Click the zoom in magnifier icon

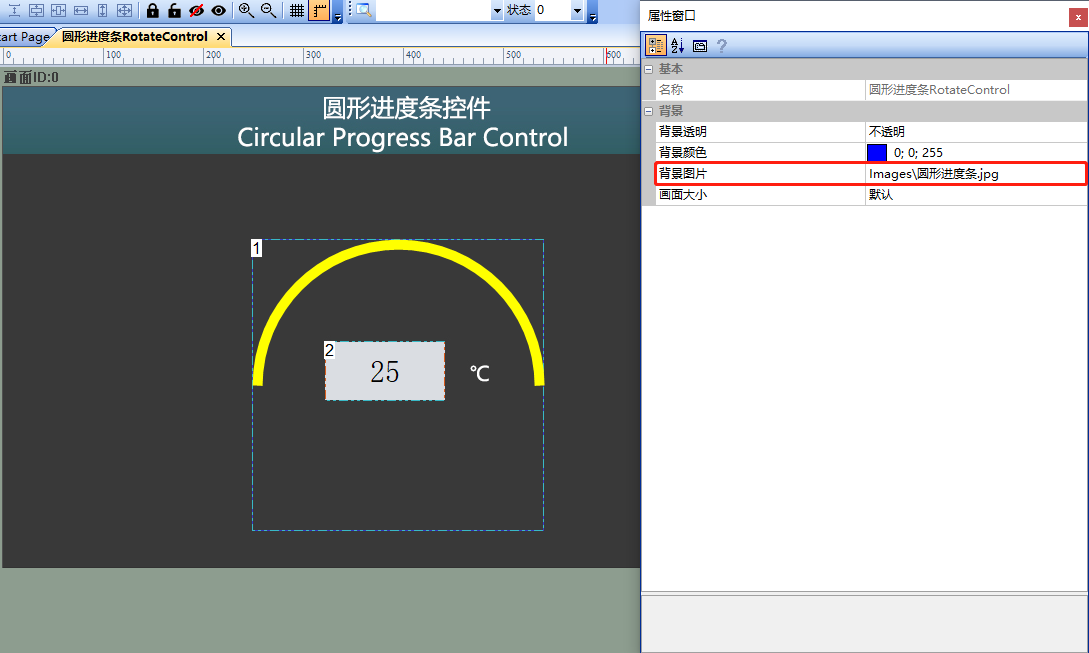click(x=246, y=10)
